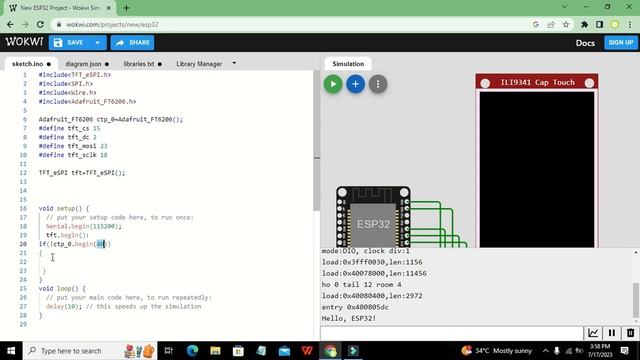This screenshot has width=640, height=360.
Task: Click the SHARE button
Action: (133, 42)
